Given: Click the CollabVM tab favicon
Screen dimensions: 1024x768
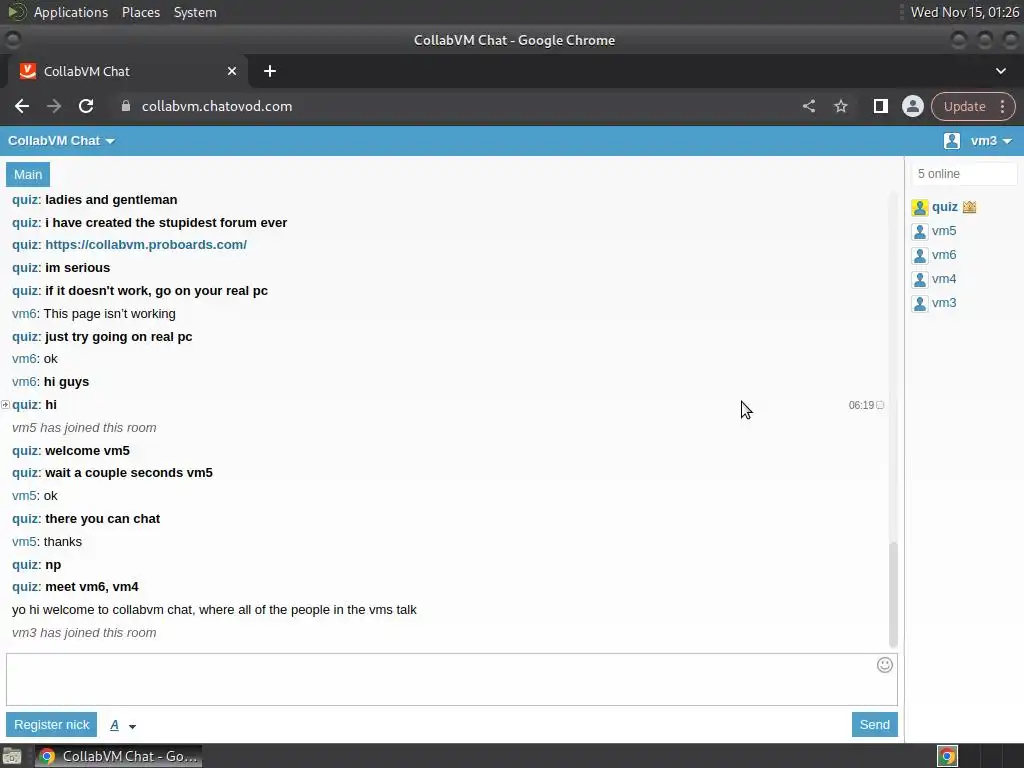Looking at the screenshot, I should [27, 71].
